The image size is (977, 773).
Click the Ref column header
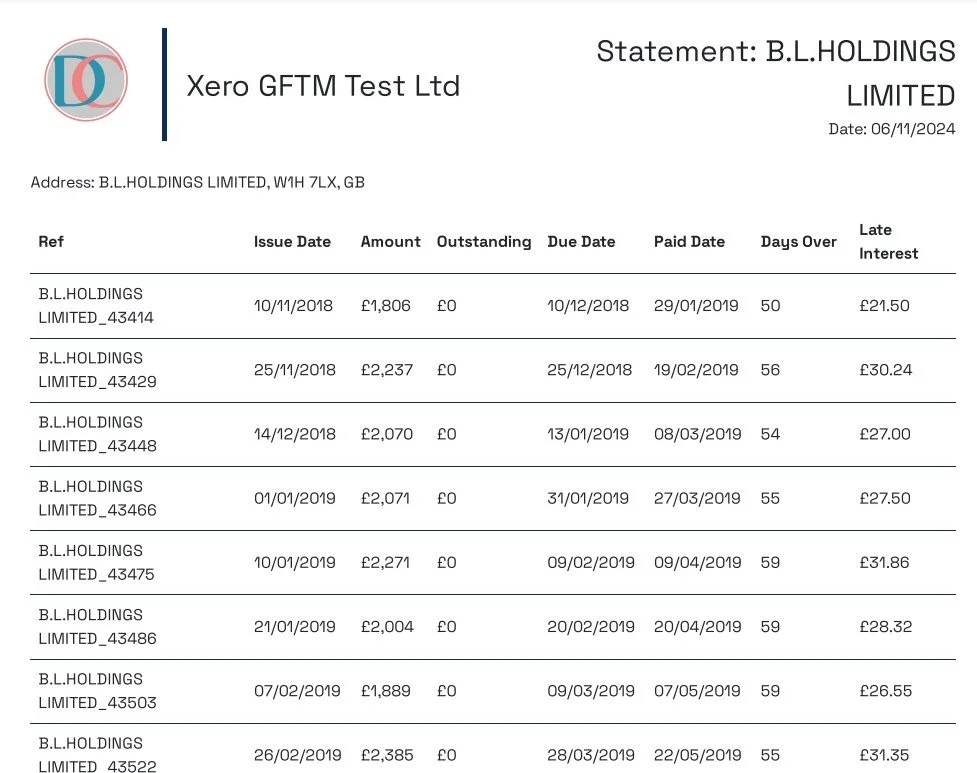click(51, 242)
